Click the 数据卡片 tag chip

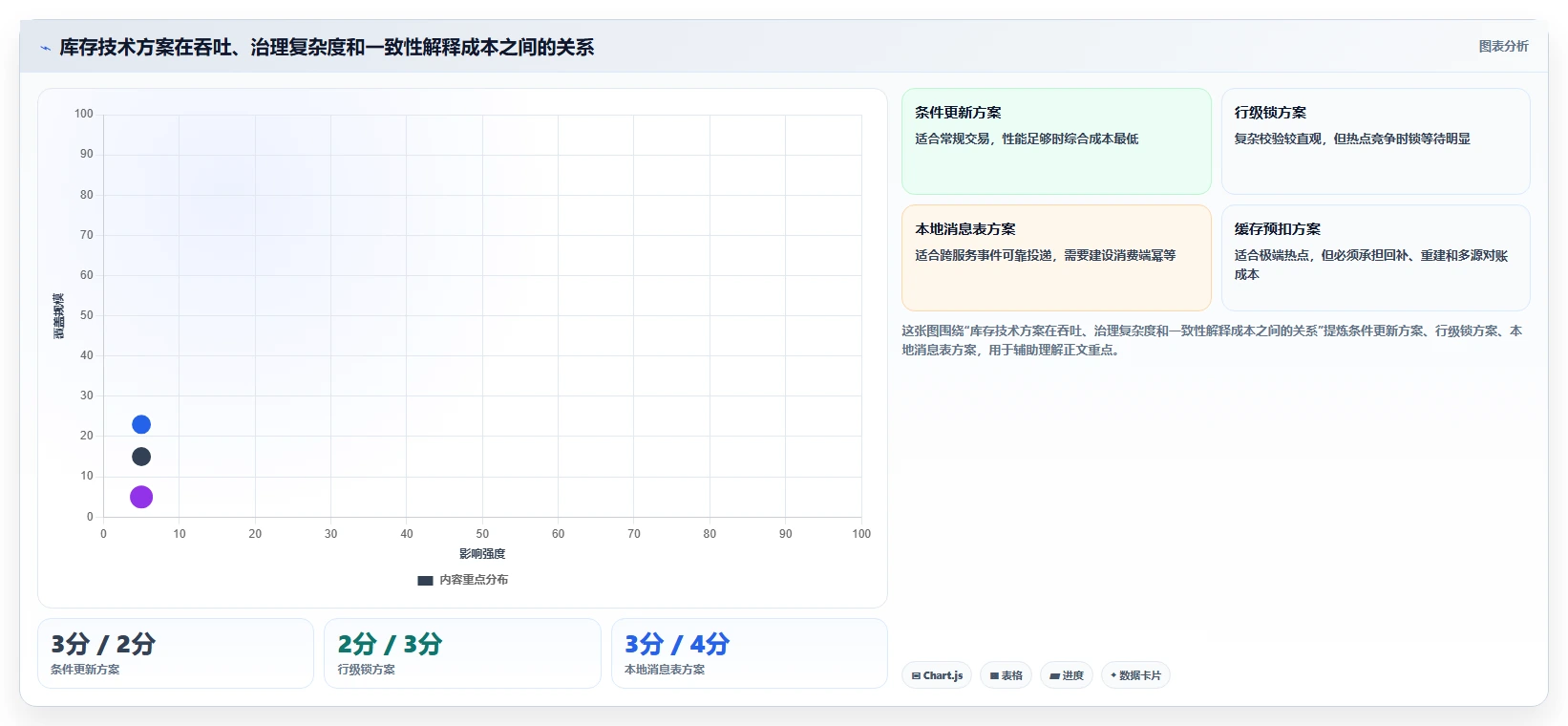tap(1135, 675)
